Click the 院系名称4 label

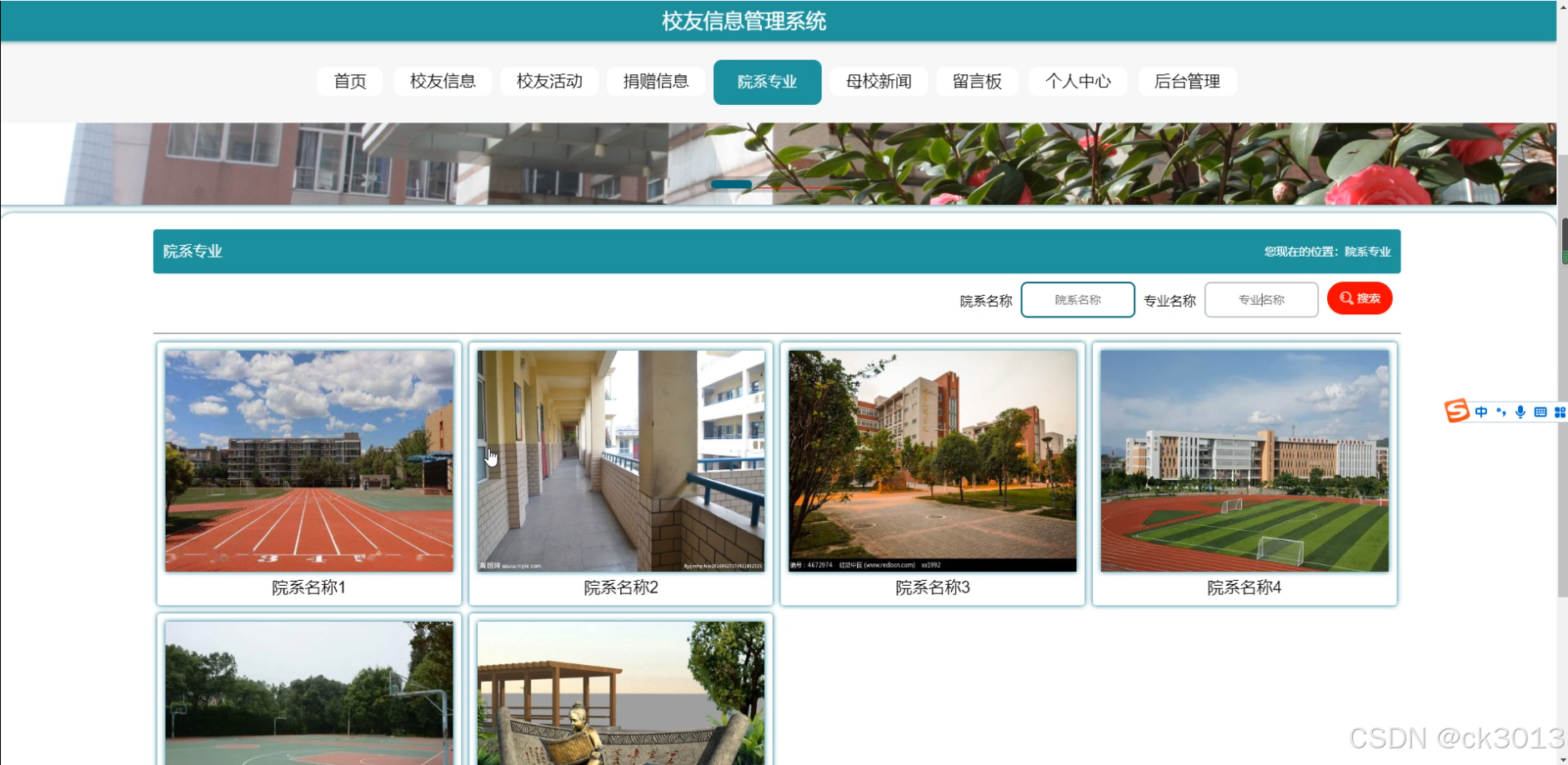pos(1245,587)
